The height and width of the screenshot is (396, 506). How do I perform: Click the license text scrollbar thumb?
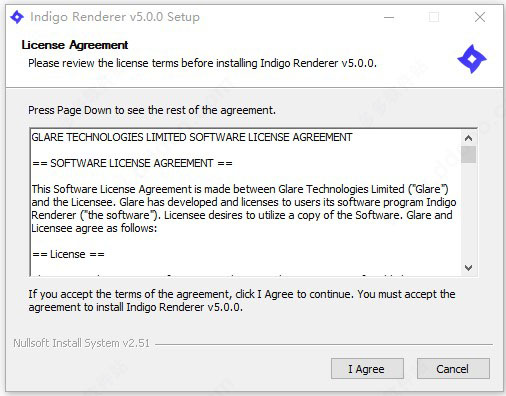tap(468, 154)
